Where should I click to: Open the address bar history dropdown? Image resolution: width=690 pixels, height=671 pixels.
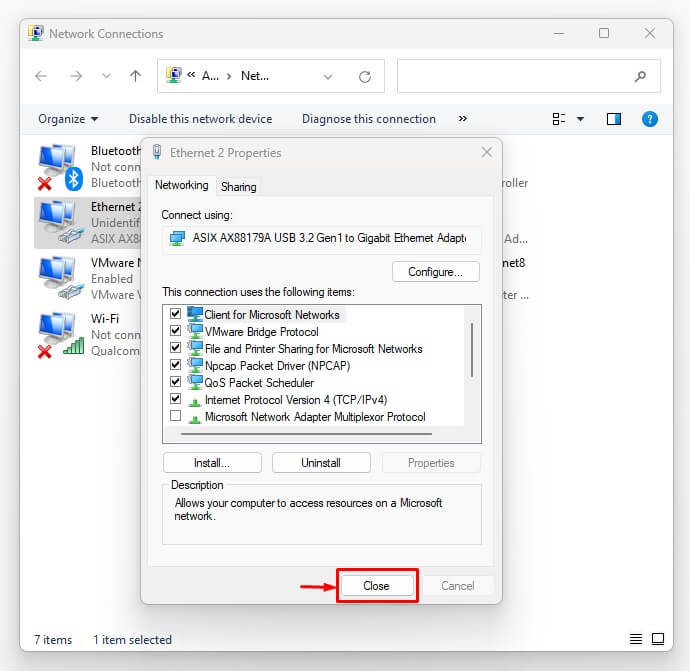(x=328, y=76)
